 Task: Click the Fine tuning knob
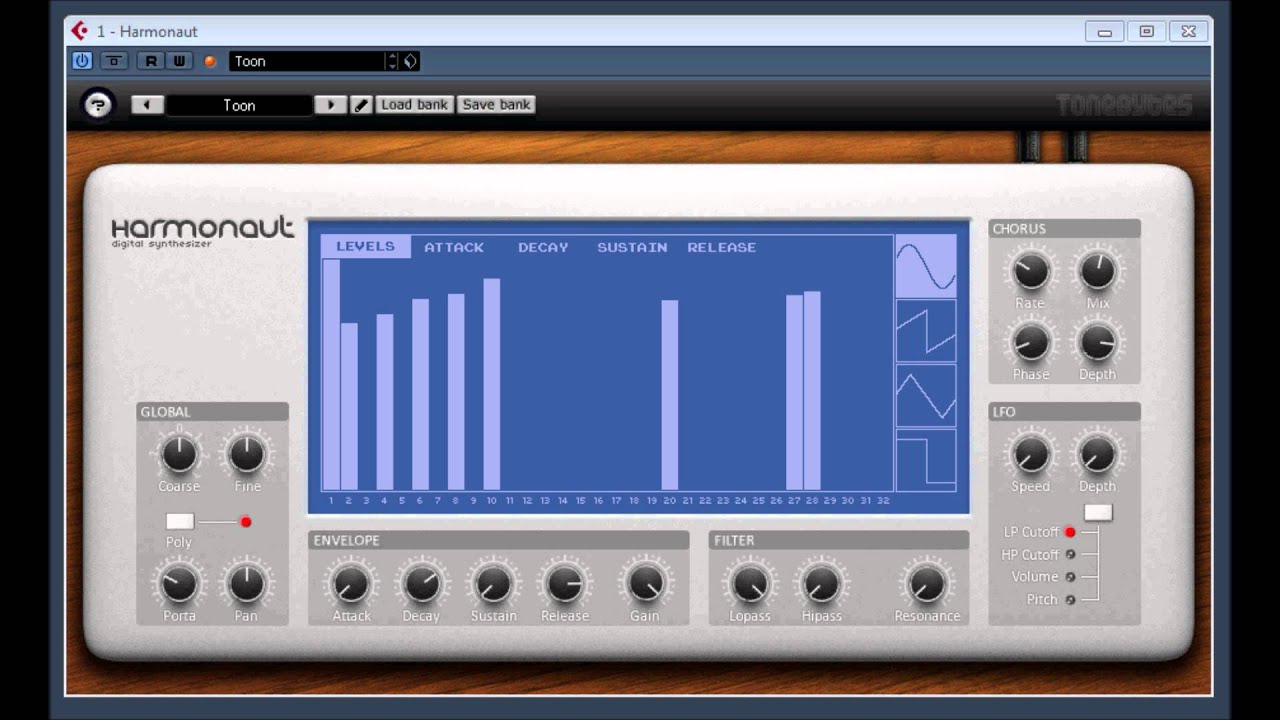click(247, 455)
